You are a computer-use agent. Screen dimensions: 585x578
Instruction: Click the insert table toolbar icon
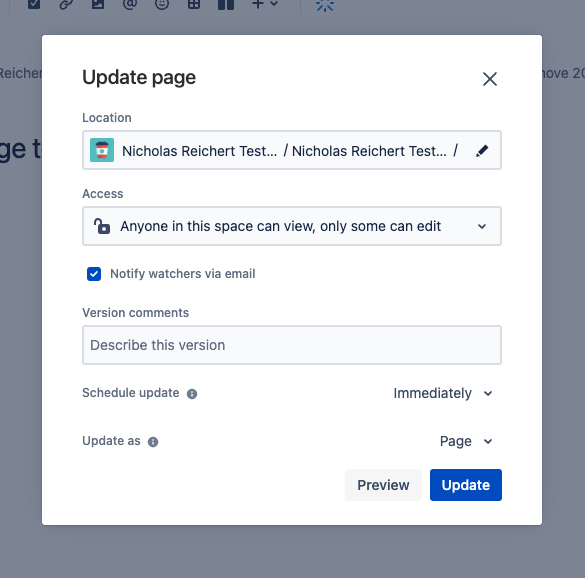(194, 4)
